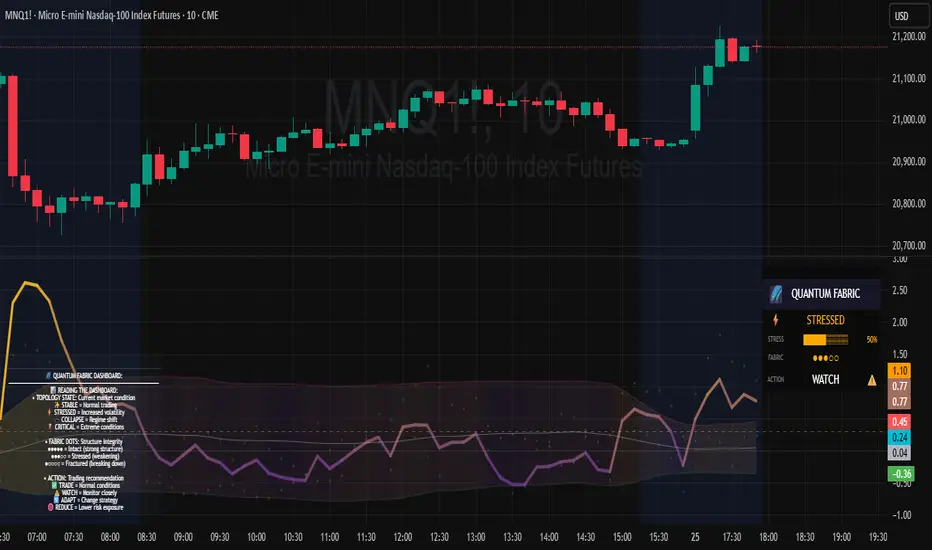
Task: Click the Quantum Fabric feather logo icon
Action: (x=776, y=294)
